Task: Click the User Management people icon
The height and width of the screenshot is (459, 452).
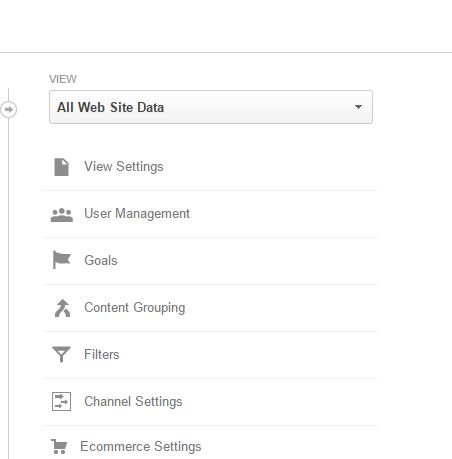Action: point(62,215)
